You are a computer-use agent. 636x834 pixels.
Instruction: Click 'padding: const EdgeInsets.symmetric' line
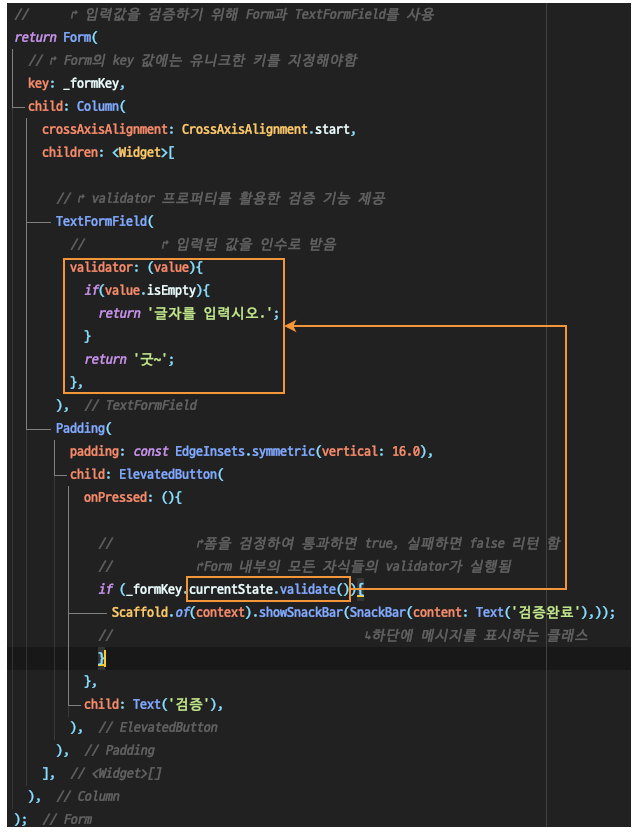coord(252,452)
